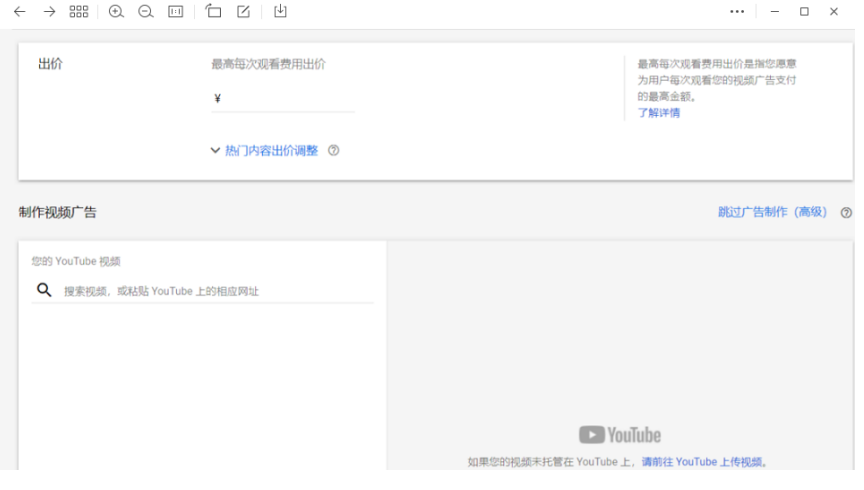This screenshot has width=864, height=490.
Task: Open help icon next to 跳过广告制作
Action: pos(846,213)
